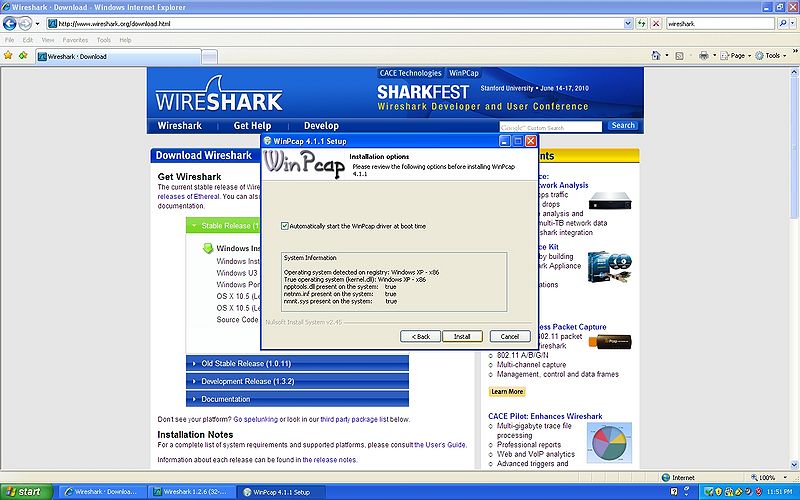Open the Wireshark navigation item
Image resolution: width=800 pixels, height=500 pixels.
[180, 126]
